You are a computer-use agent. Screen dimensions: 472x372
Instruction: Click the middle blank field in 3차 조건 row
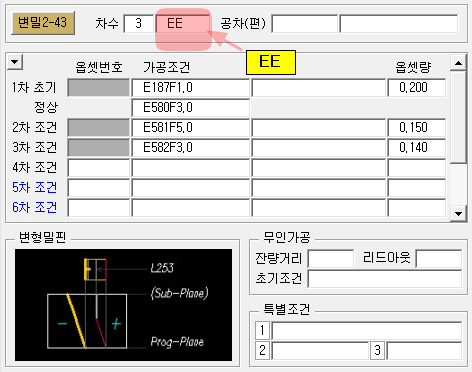coord(319,148)
